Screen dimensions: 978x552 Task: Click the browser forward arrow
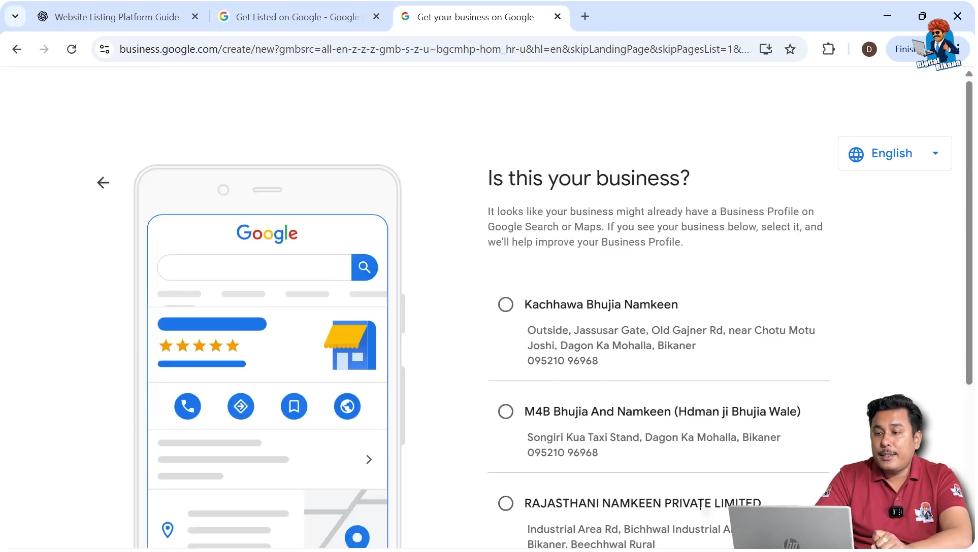coord(44,49)
